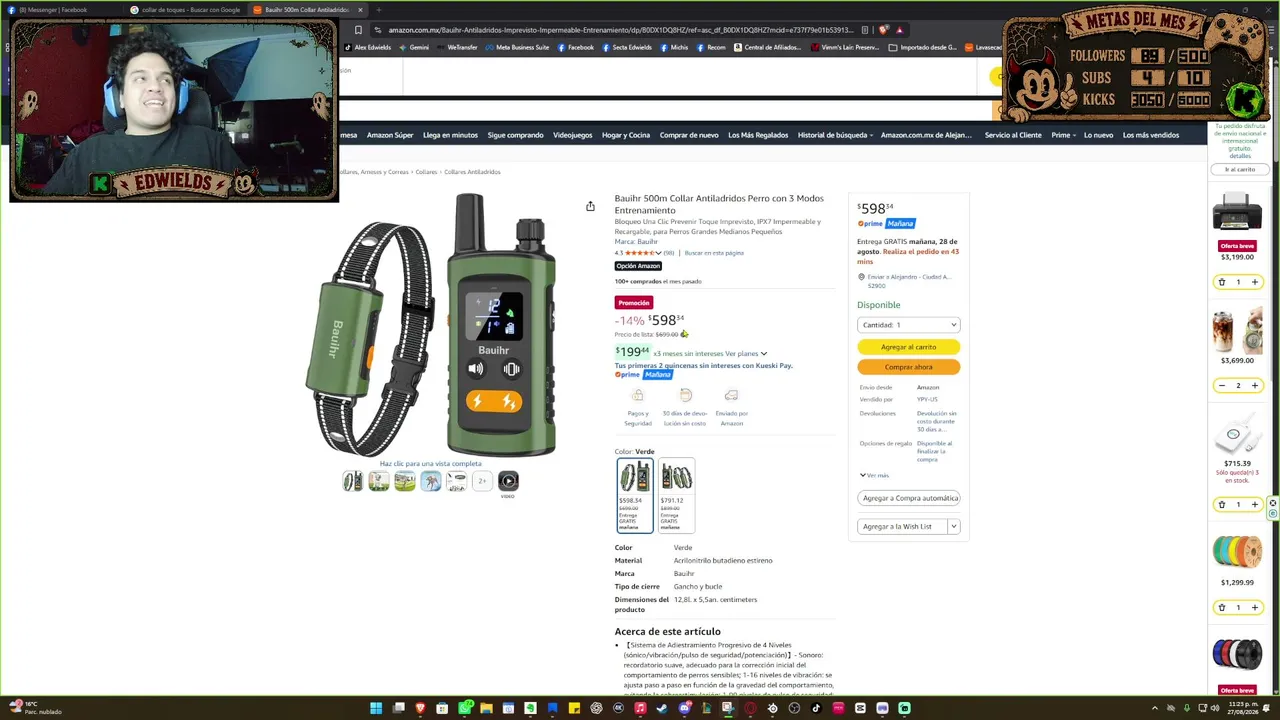Open File Explorer from the taskbar

486,708
